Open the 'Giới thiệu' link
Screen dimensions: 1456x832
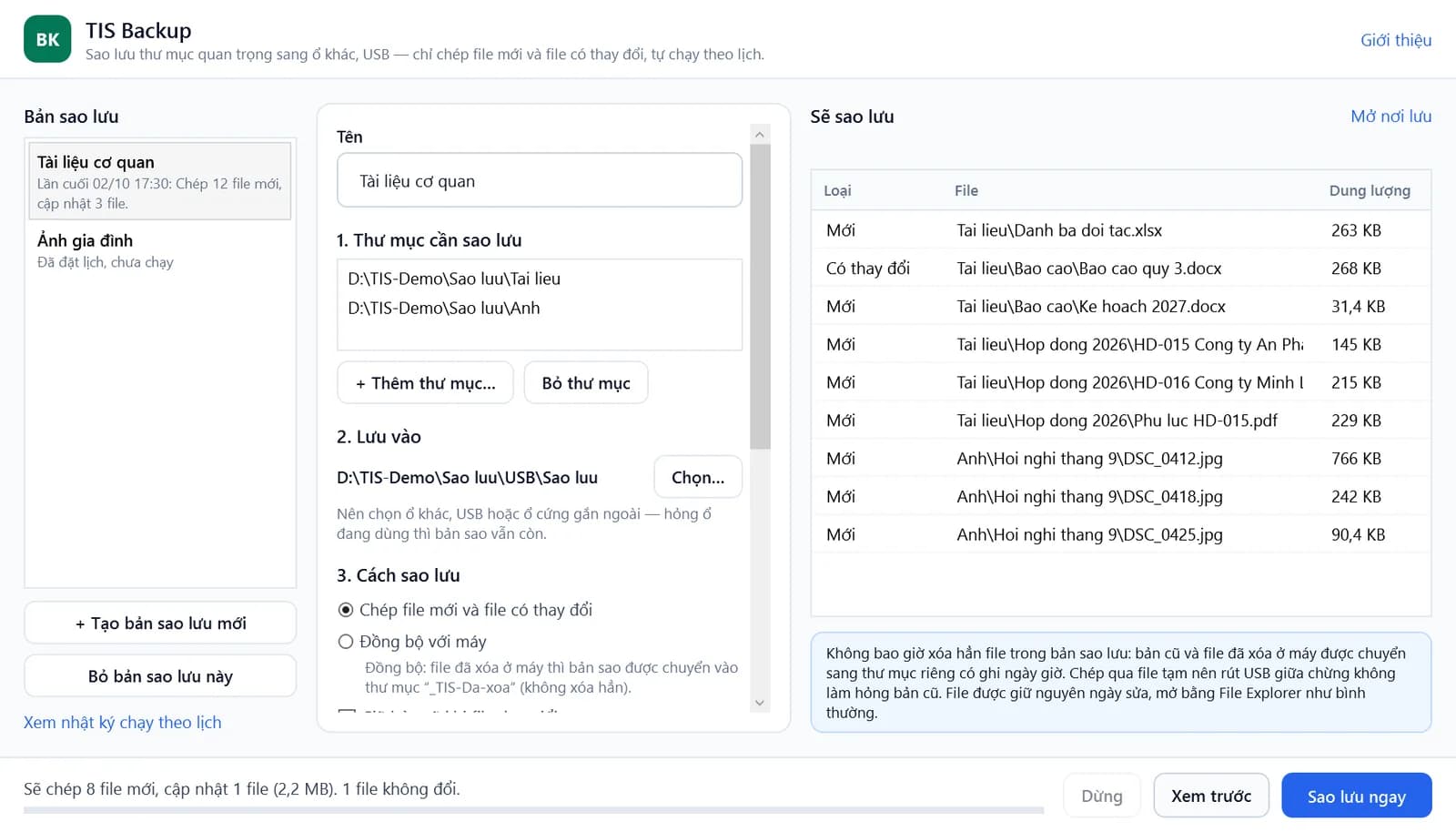(1396, 40)
